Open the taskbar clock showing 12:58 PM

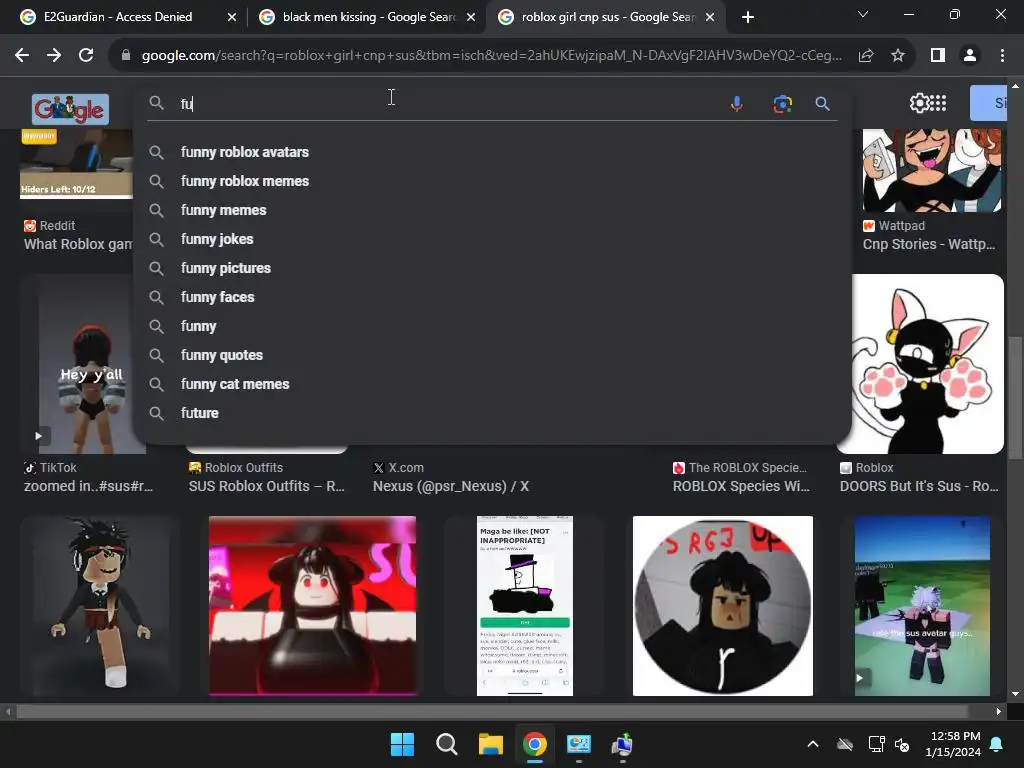[953, 744]
